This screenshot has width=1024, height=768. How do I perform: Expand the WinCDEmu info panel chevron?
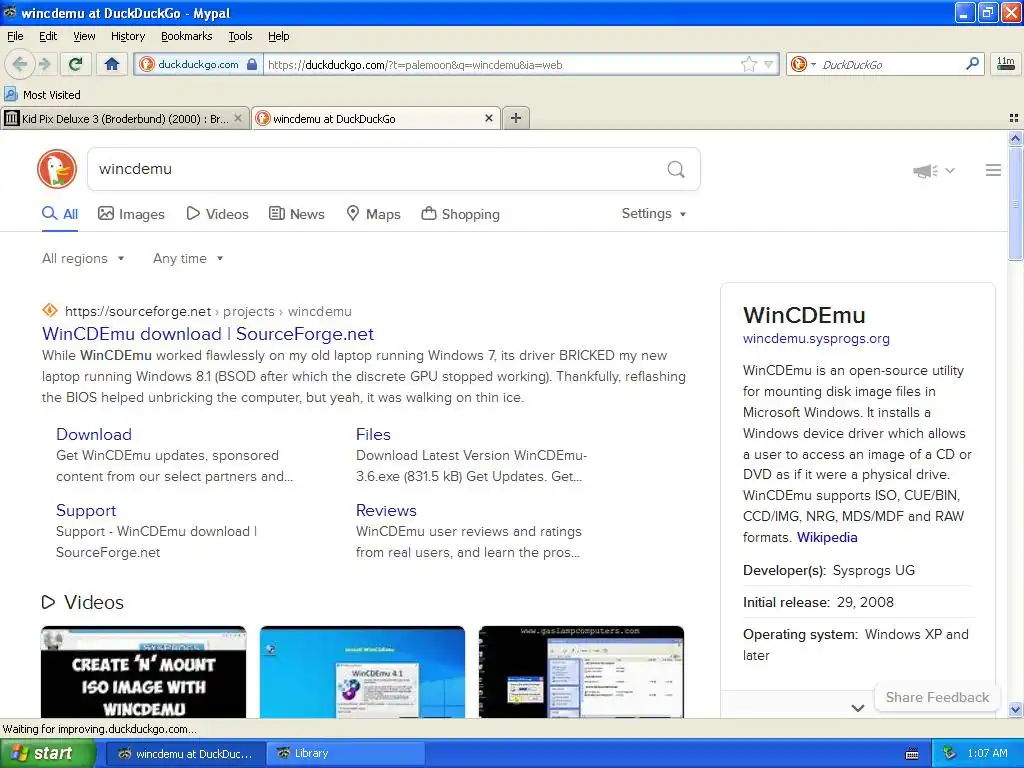pos(858,707)
